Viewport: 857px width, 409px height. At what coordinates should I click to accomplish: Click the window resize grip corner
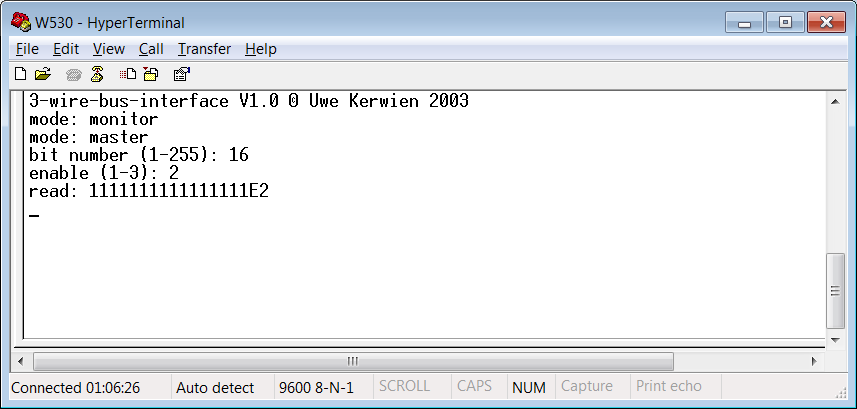[841, 392]
